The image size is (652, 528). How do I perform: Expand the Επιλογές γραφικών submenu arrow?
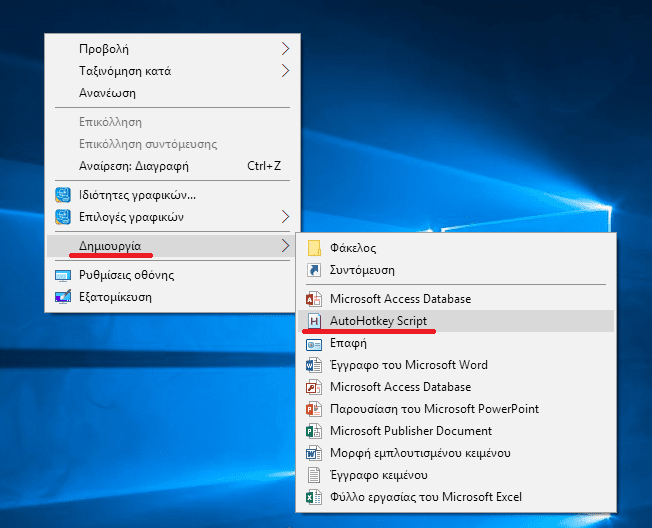[x=285, y=217]
